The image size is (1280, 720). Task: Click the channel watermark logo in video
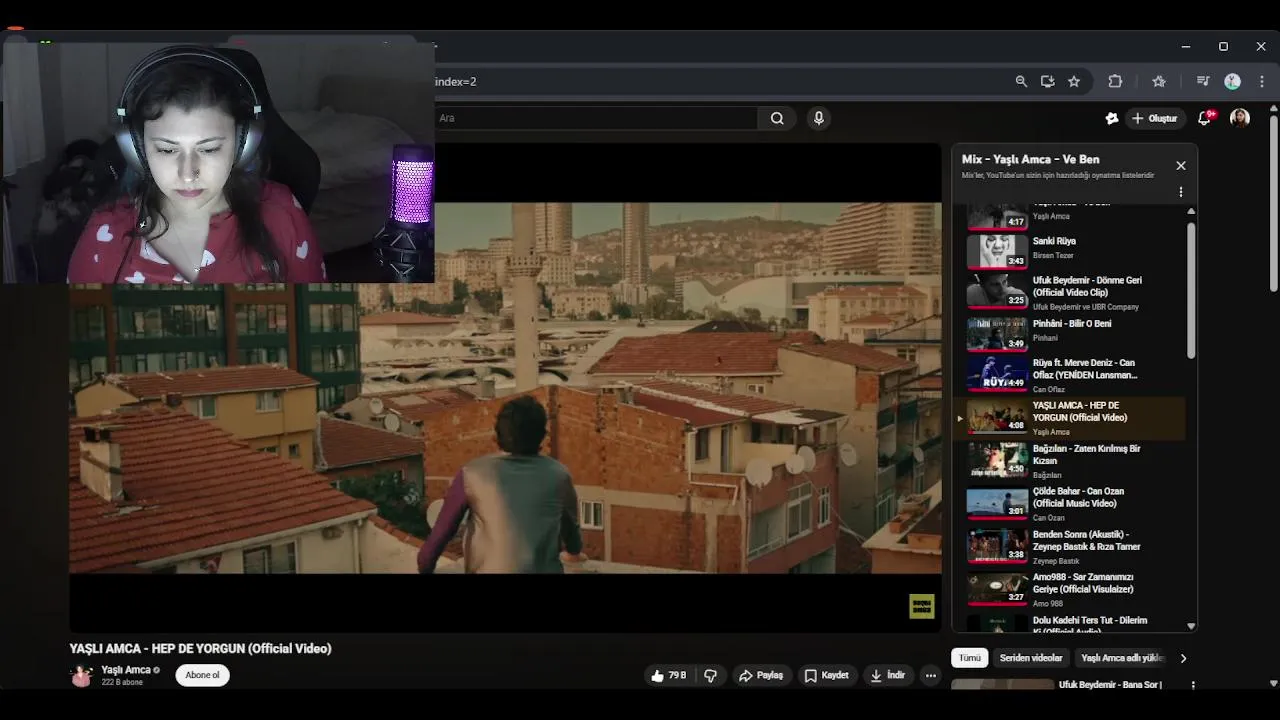(921, 606)
